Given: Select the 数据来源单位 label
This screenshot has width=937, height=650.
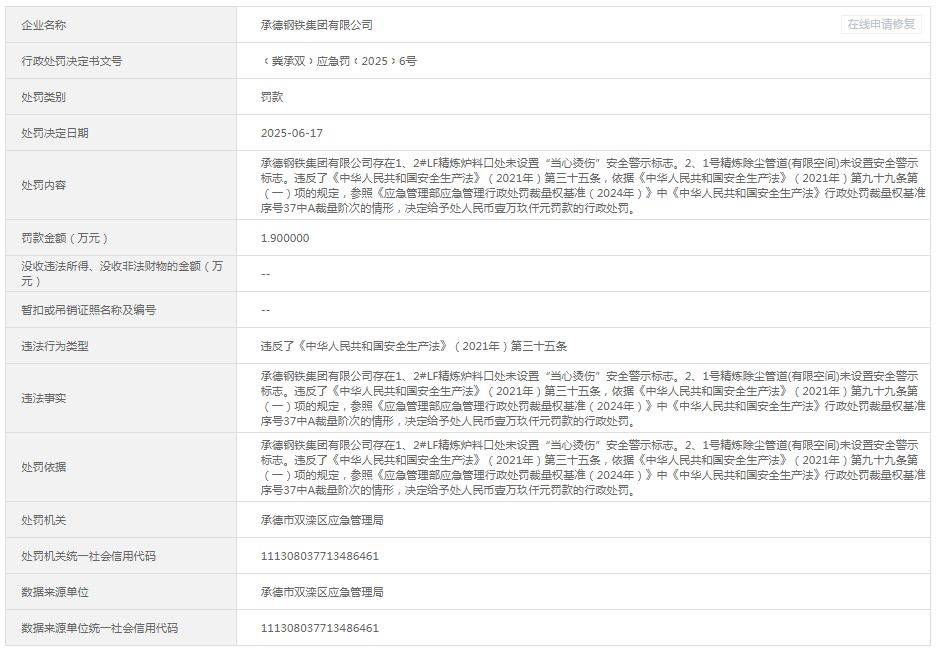Looking at the screenshot, I should pos(55,592).
